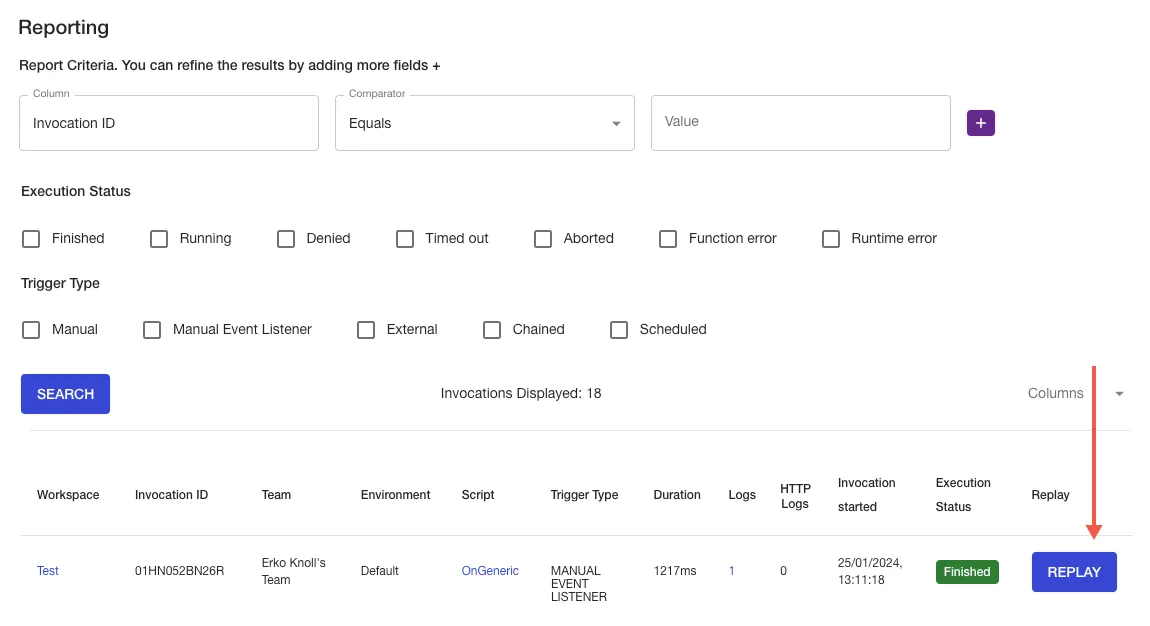
Task: Expand the Columns selector dropdown
Action: click(x=1076, y=394)
